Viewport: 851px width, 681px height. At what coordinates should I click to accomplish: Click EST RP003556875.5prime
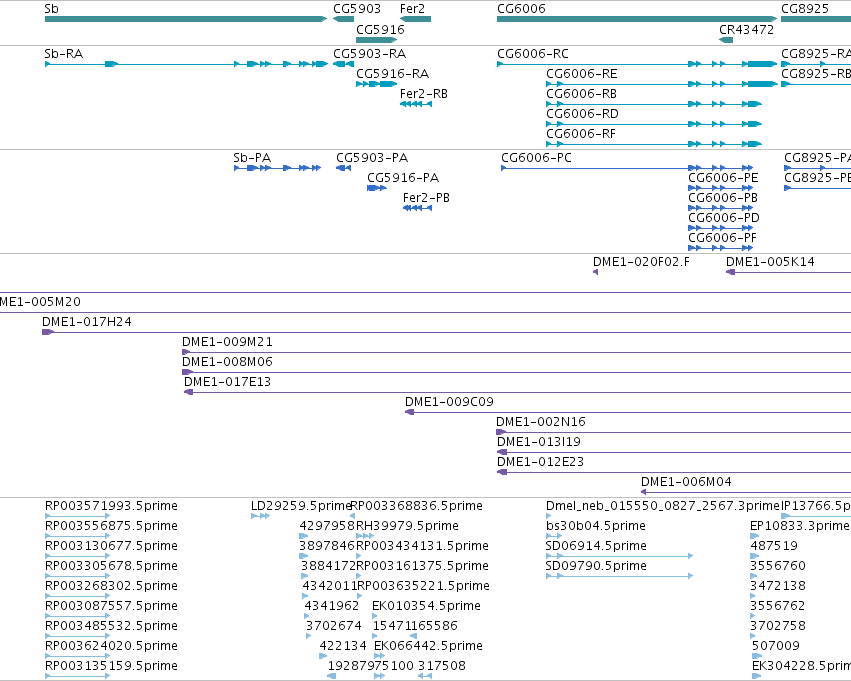click(111, 526)
